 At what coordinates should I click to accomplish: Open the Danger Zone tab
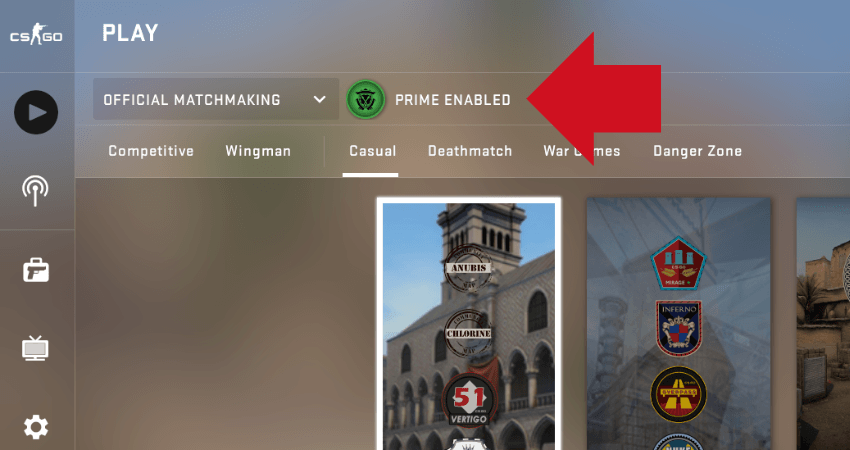click(697, 151)
